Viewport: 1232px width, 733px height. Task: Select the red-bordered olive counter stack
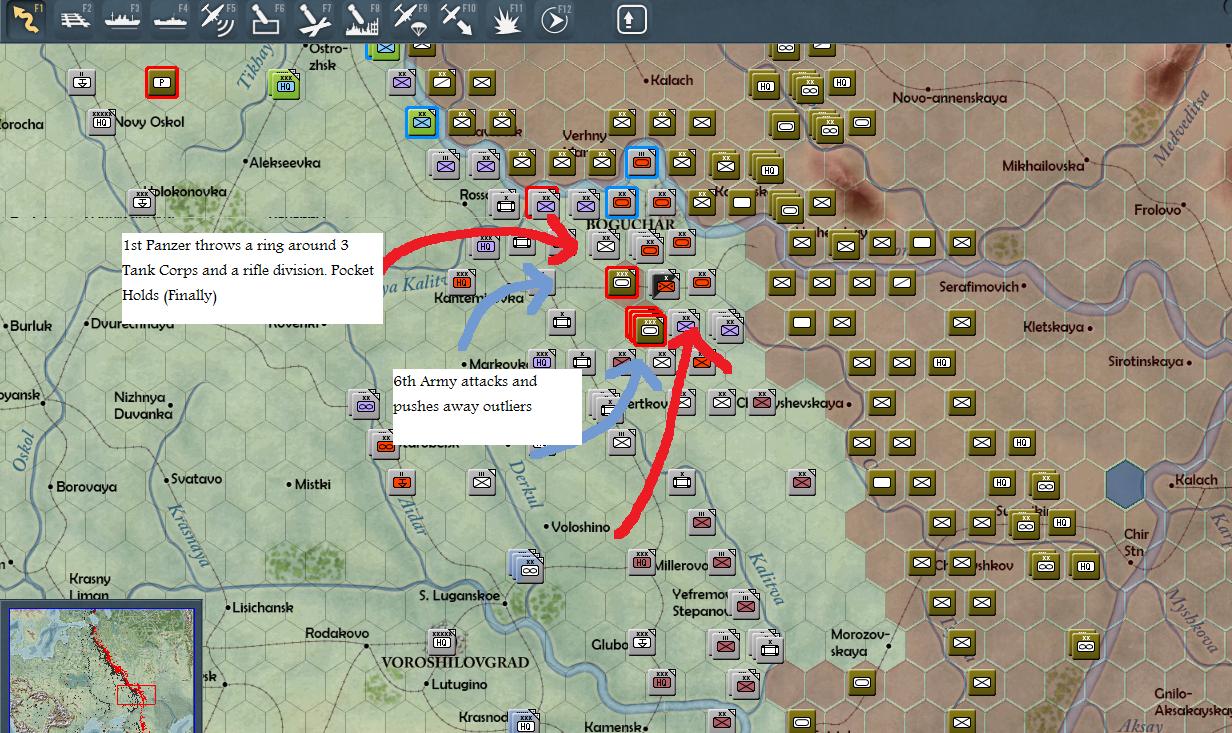[x=646, y=326]
